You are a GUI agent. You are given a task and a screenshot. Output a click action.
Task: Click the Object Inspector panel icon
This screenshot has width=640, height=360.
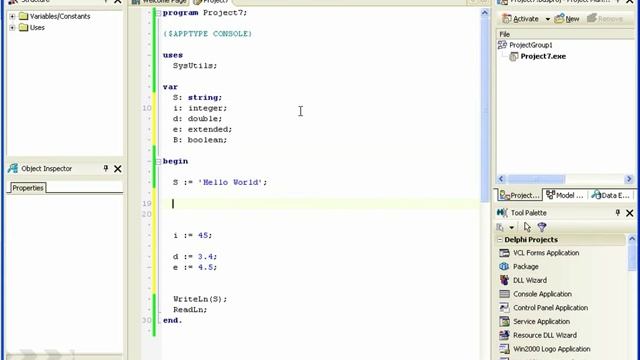[13, 168]
